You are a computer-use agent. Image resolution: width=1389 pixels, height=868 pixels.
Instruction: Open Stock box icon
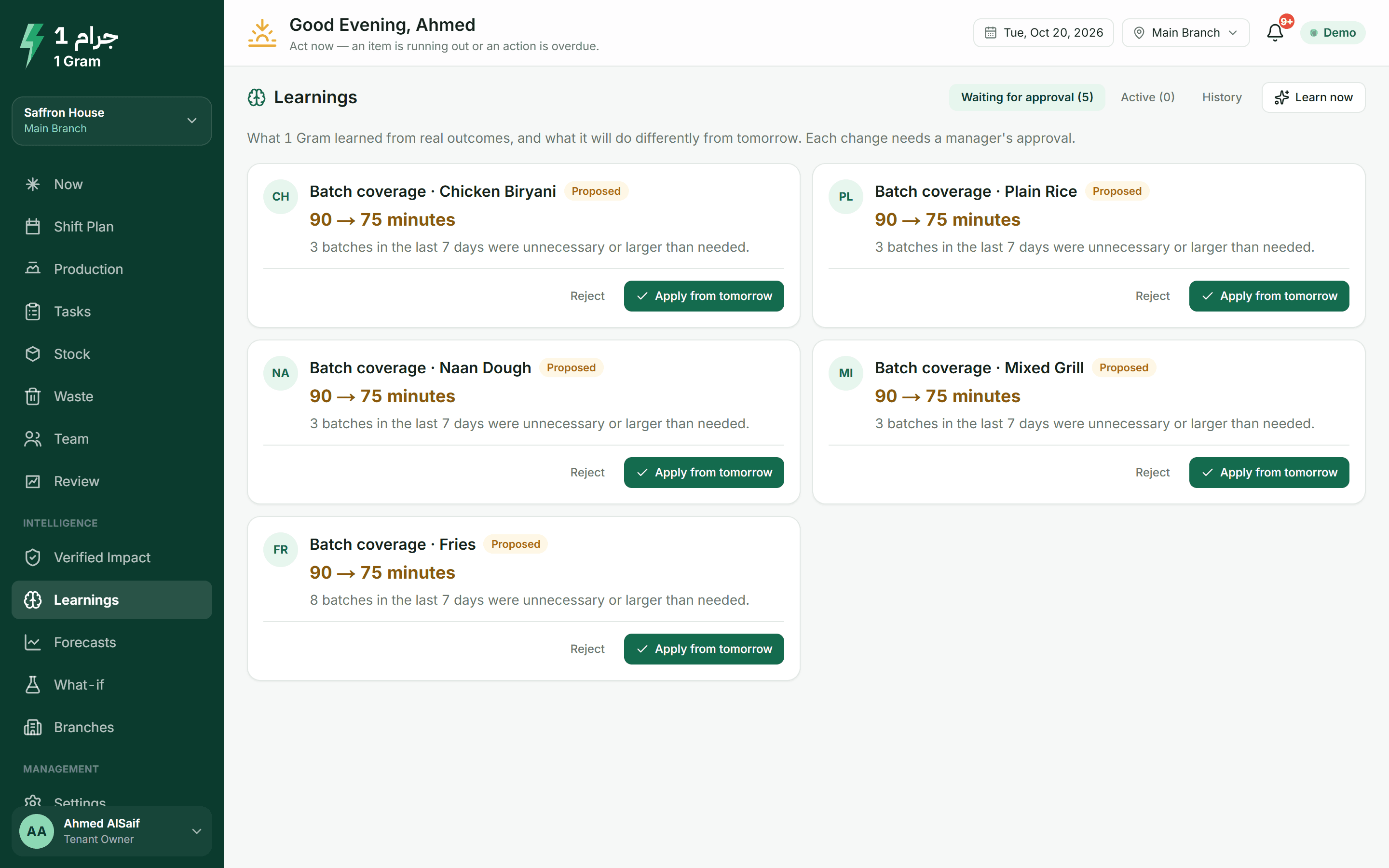[x=33, y=354]
